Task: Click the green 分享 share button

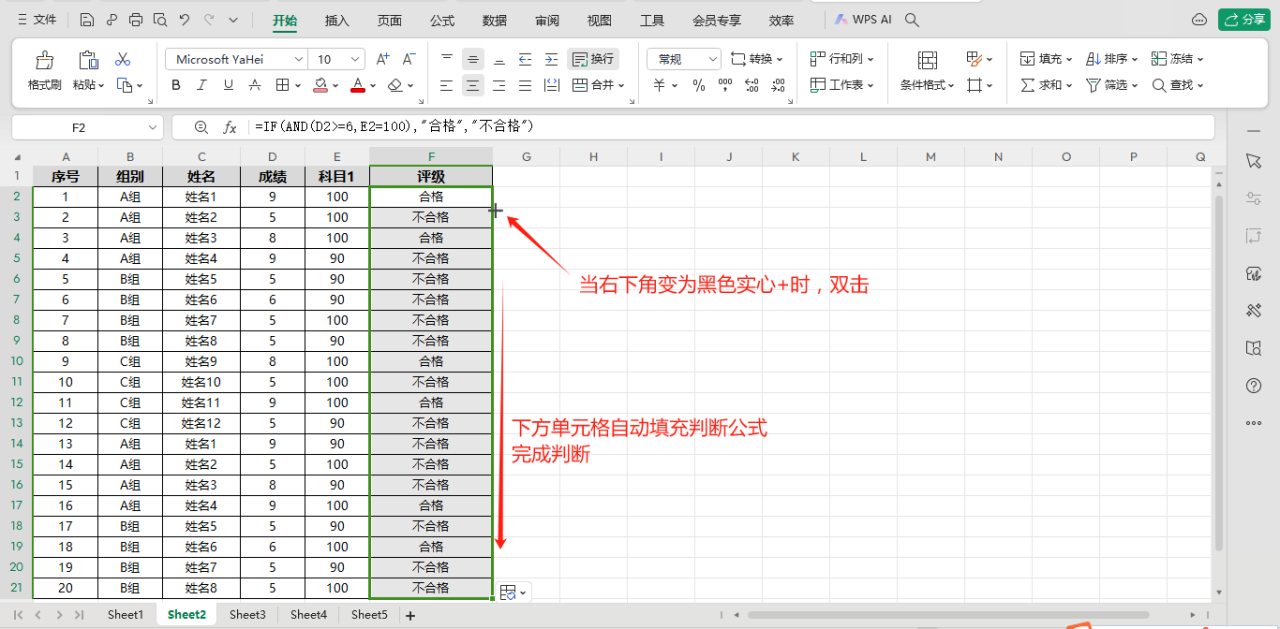Action: (x=1244, y=20)
